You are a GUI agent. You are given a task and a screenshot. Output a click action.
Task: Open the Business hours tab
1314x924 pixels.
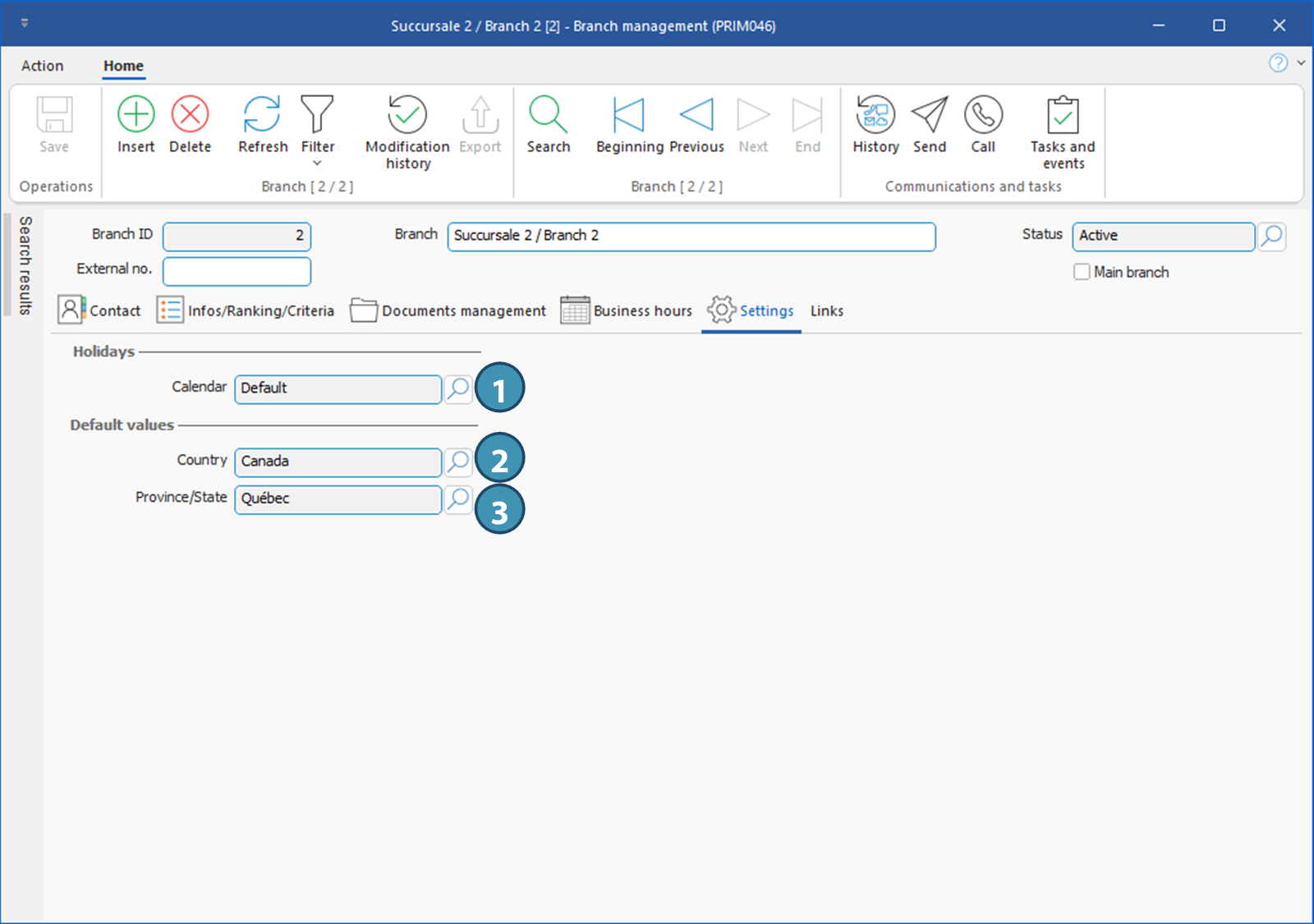tap(627, 311)
